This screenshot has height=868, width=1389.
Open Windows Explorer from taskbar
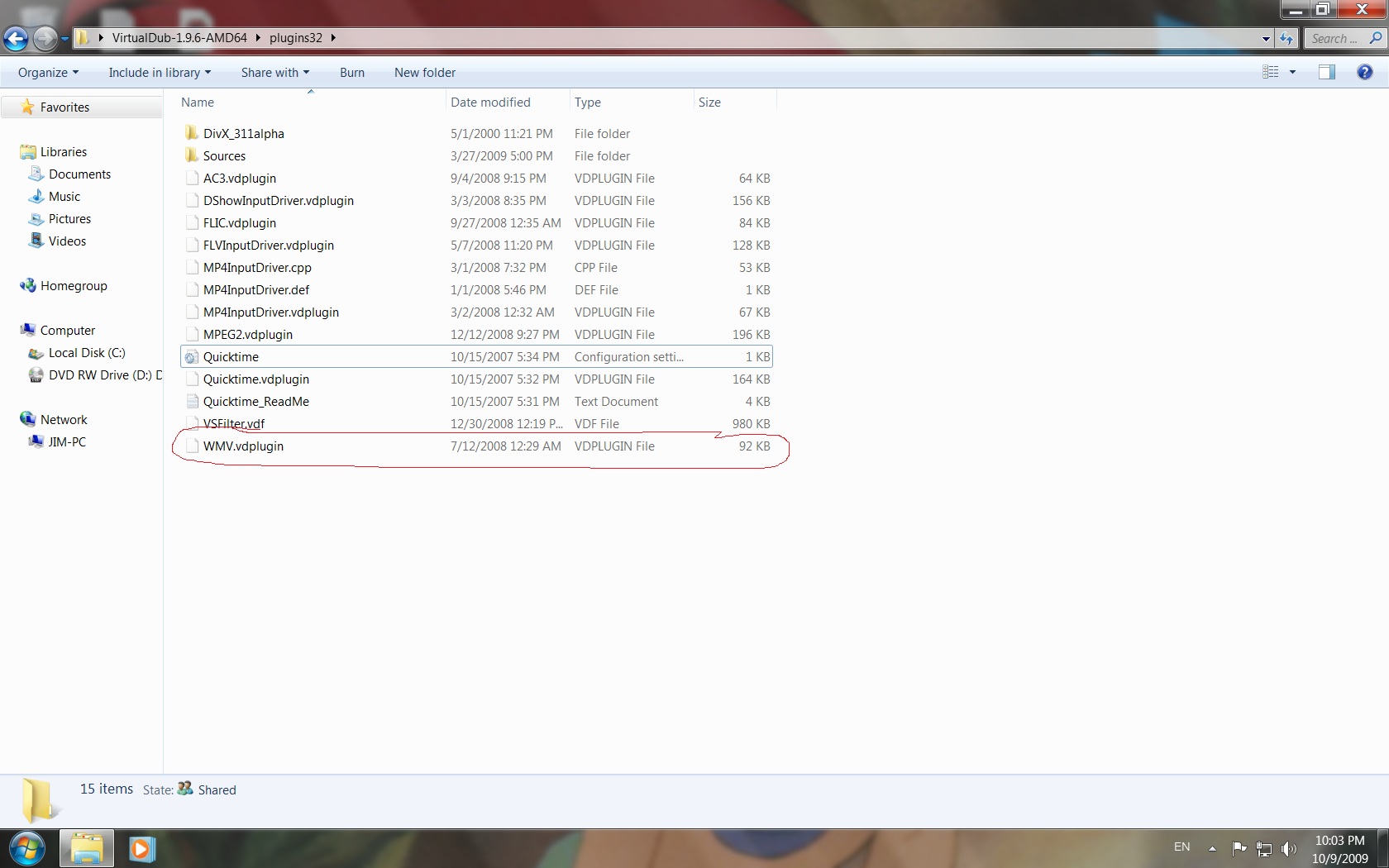point(87,849)
